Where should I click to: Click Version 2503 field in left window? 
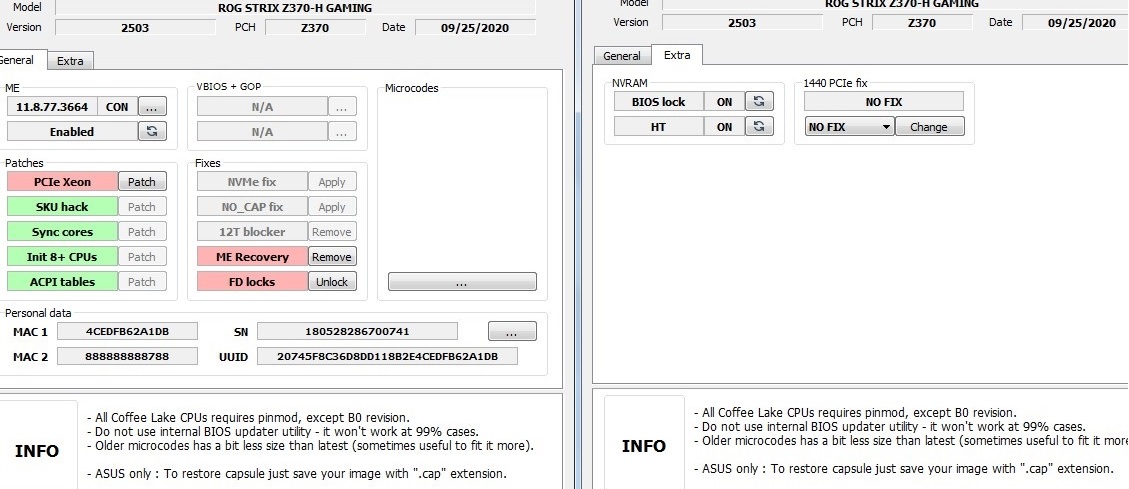[x=135, y=27]
